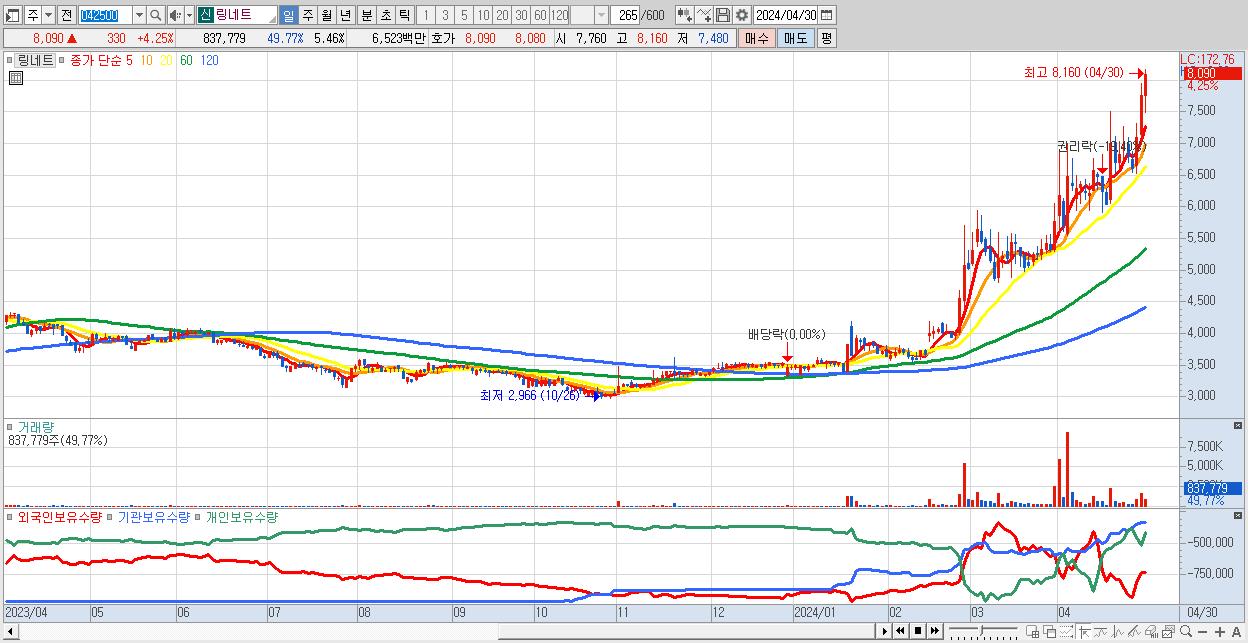Screen dimensions: 1248x643
Task: Click the 매도 sell button
Action: 796,38
